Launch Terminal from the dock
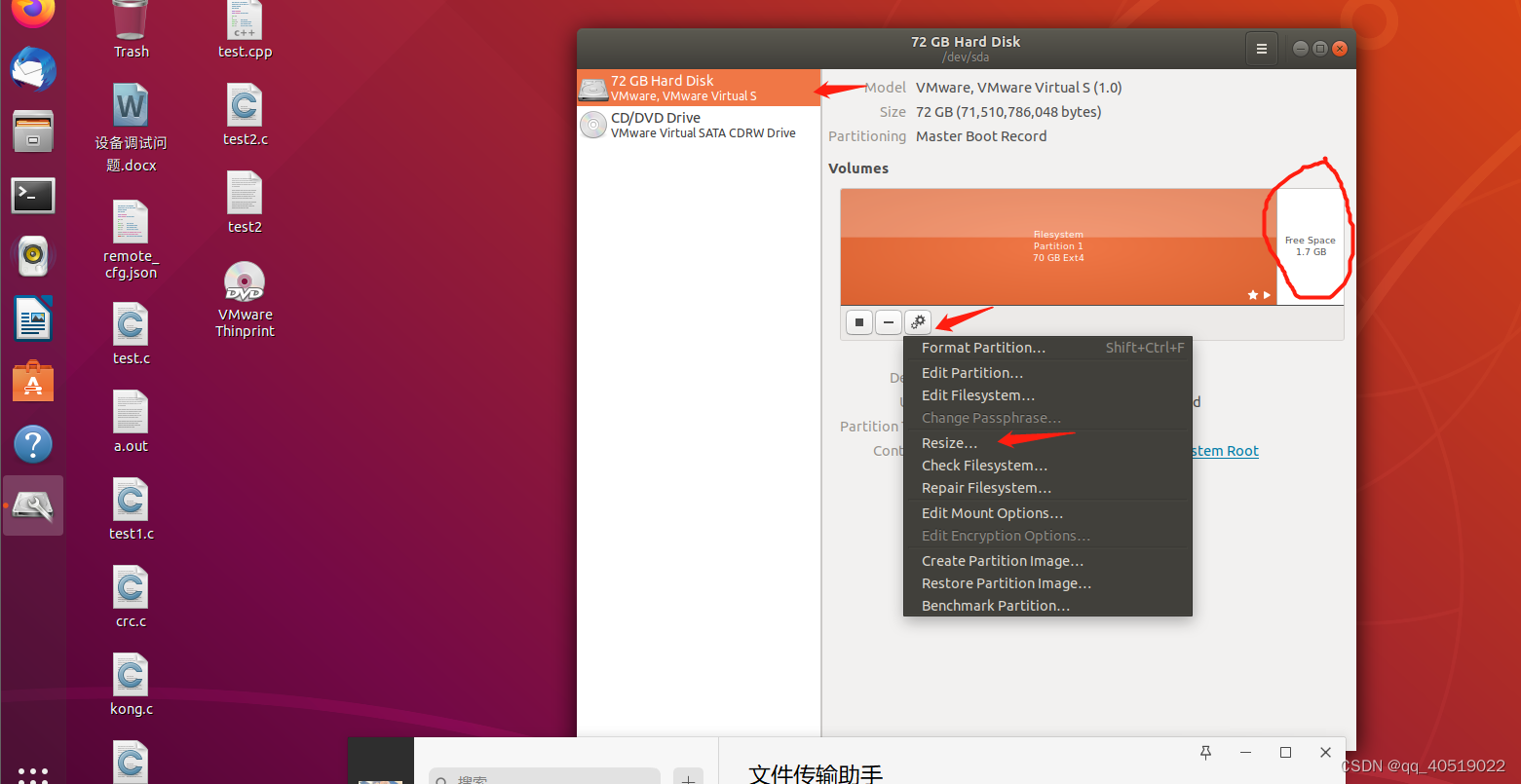The width and height of the screenshot is (1521, 784). [x=33, y=195]
